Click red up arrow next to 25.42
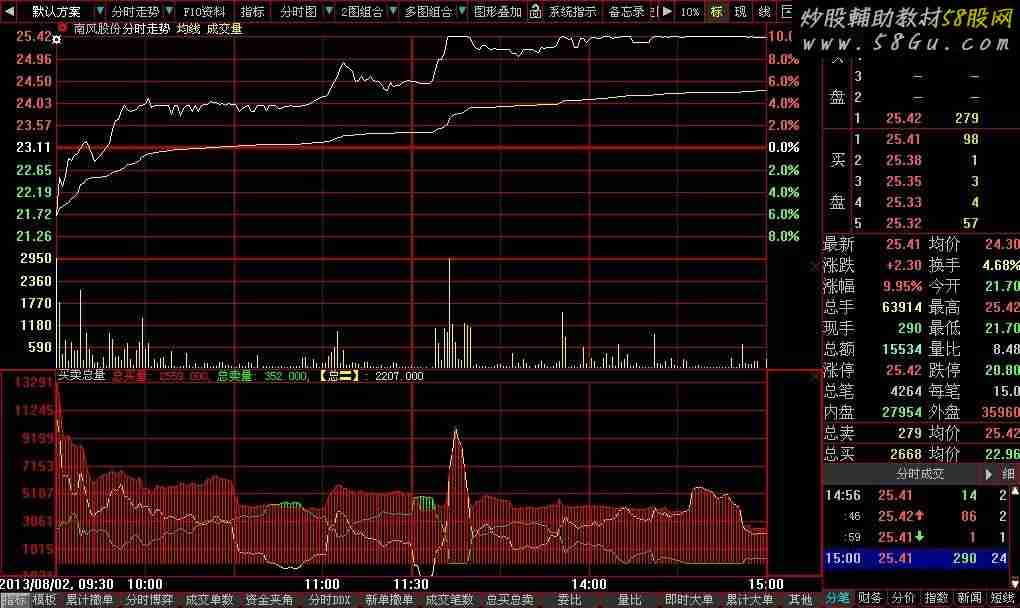Screen dimensions: 1020x608 click(919, 516)
